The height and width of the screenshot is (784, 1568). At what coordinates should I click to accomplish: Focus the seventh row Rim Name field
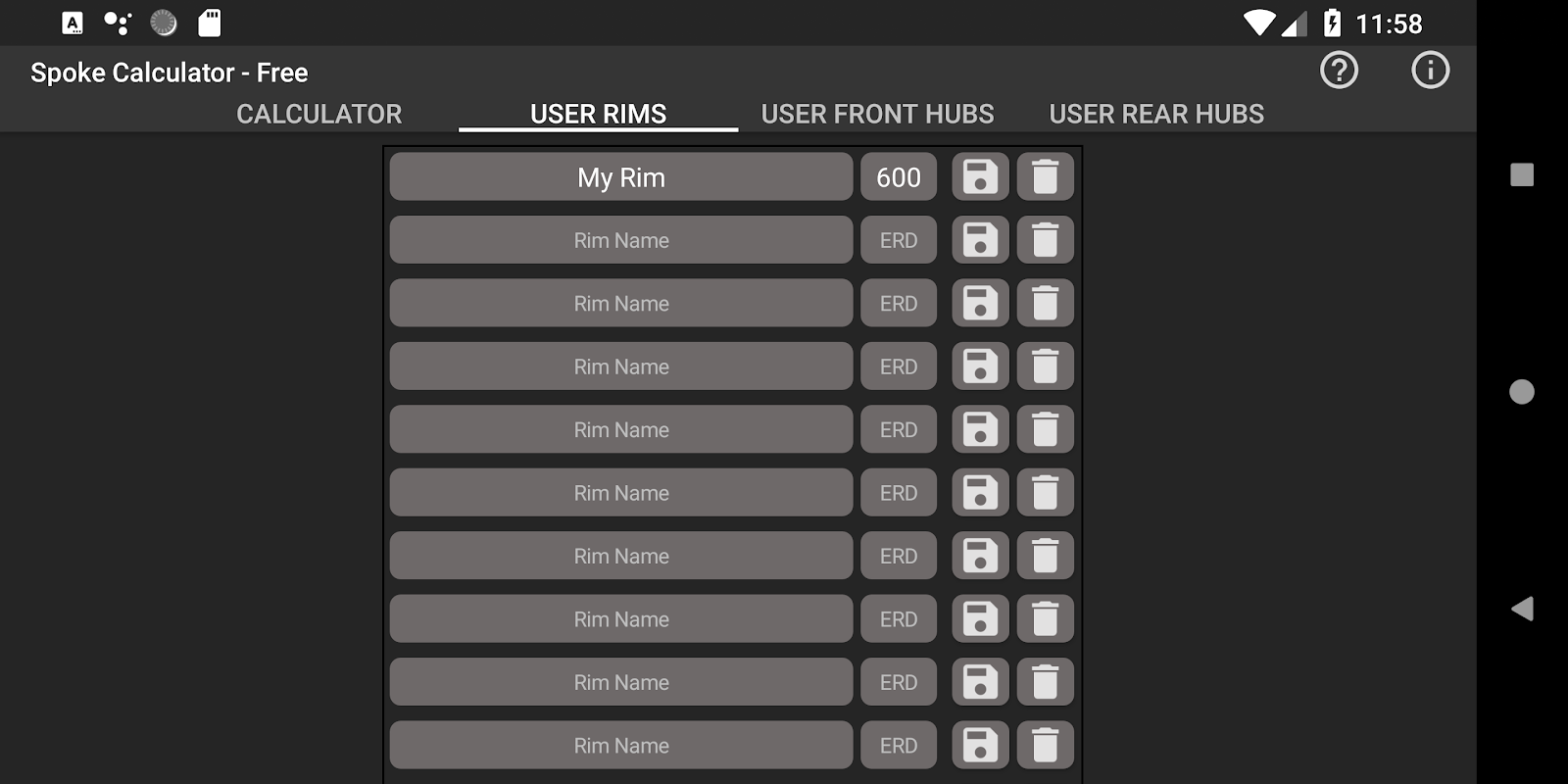coord(621,556)
